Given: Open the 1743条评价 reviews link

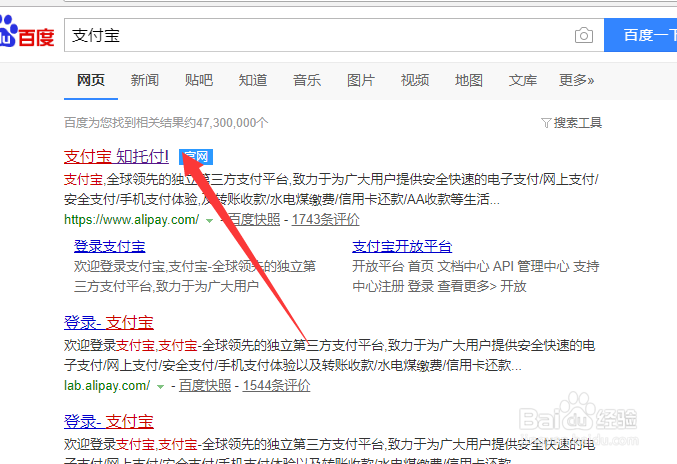Looking at the screenshot, I should pos(326,220).
